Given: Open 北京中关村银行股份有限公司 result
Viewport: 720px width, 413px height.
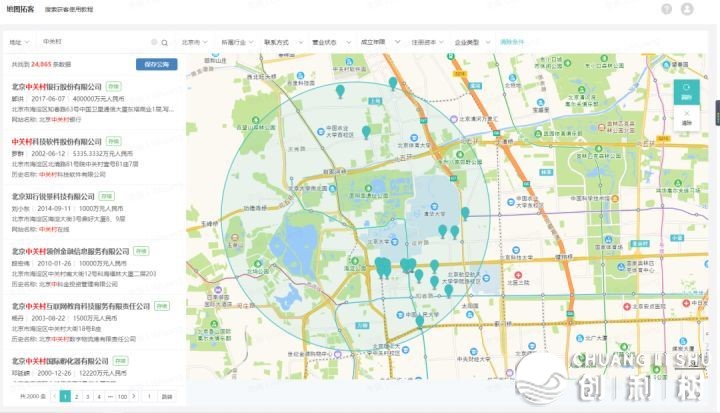Looking at the screenshot, I should point(56,86).
